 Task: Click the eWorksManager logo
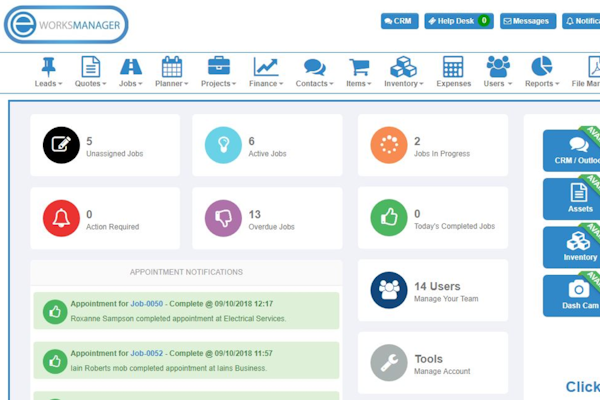[x=66, y=24]
